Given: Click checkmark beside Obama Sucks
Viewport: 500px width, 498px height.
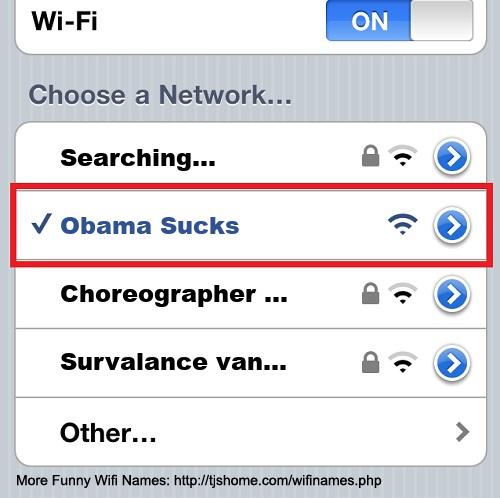Looking at the screenshot, I should coord(42,224).
